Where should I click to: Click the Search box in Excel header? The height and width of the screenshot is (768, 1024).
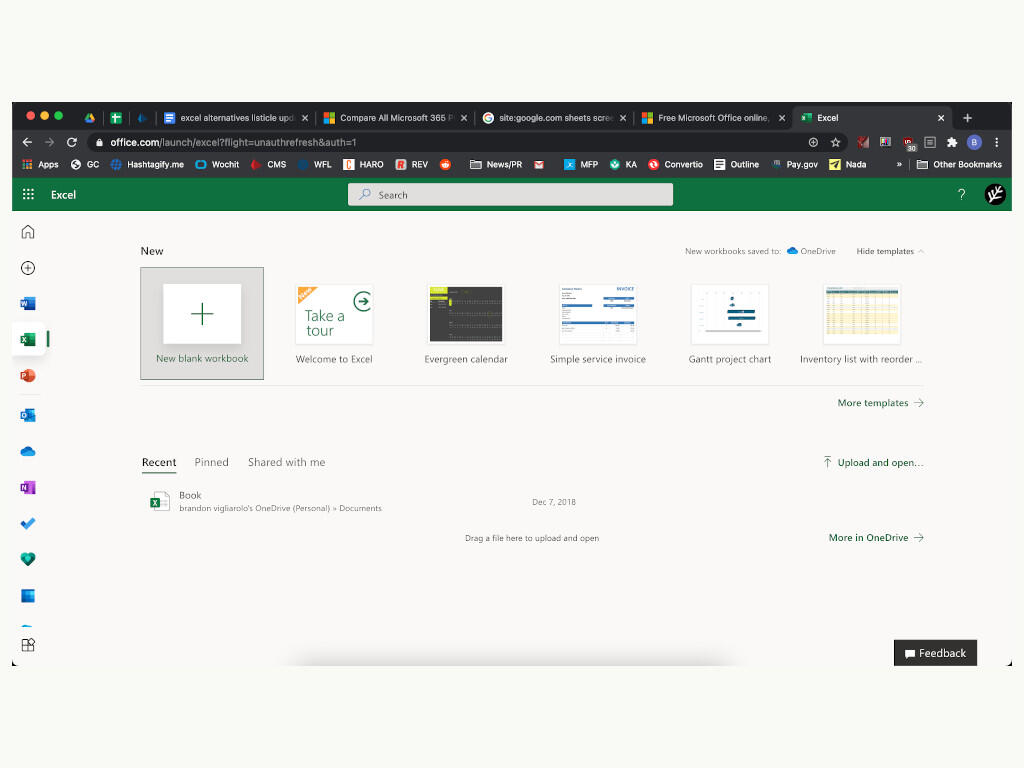(x=510, y=195)
